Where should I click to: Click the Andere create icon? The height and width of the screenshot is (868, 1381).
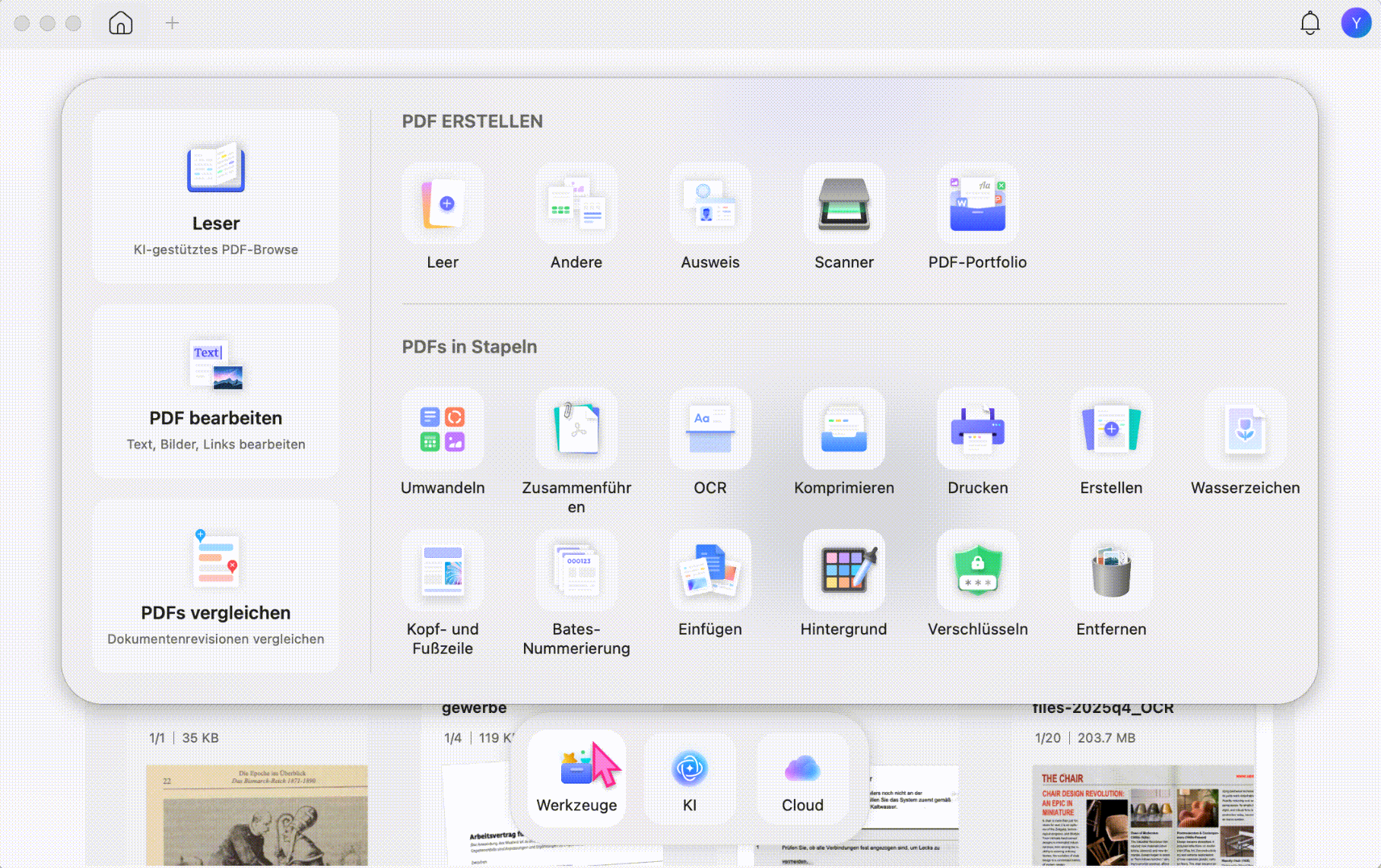(576, 203)
